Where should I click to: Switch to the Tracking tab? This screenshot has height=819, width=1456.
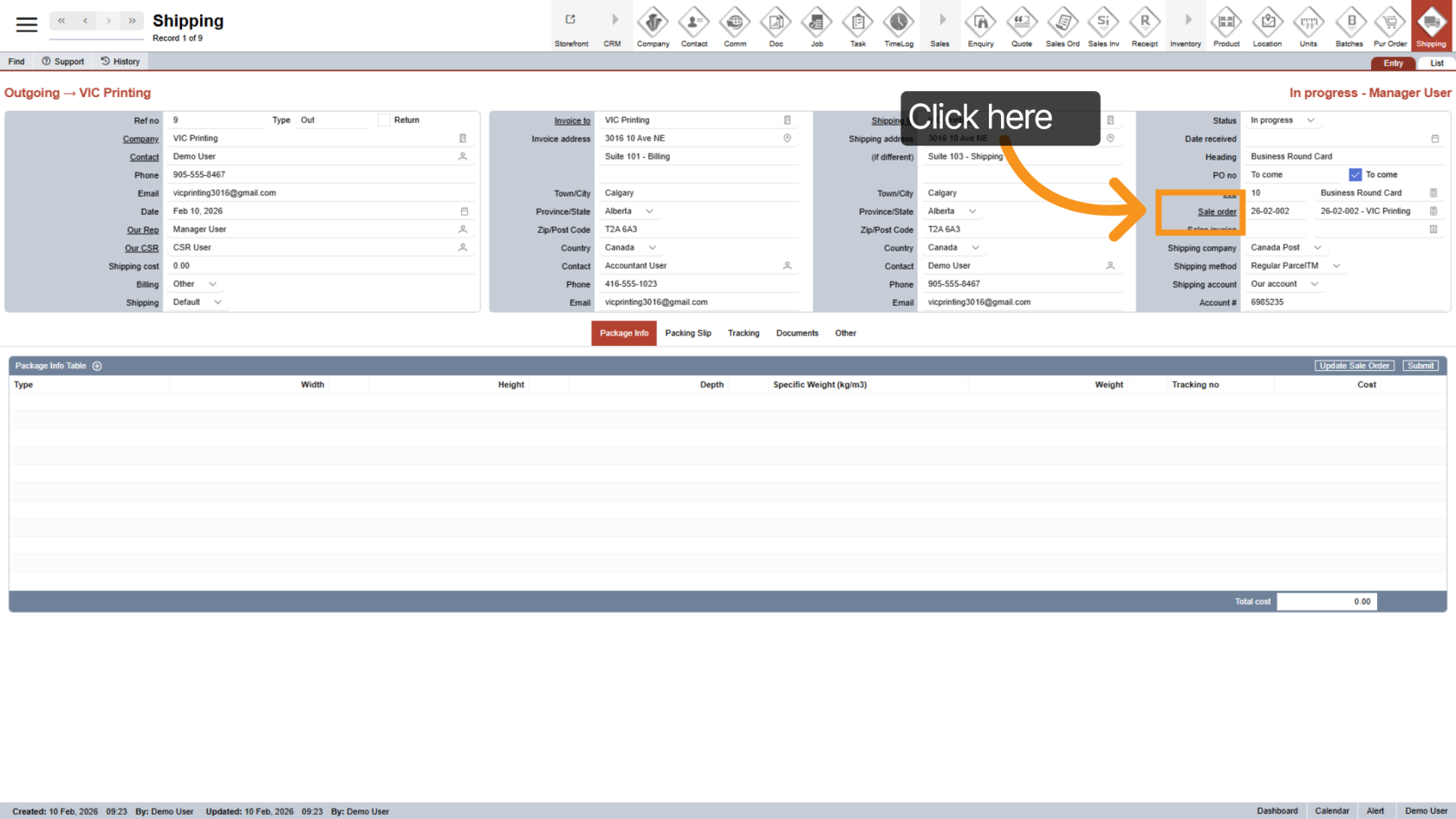click(x=744, y=333)
